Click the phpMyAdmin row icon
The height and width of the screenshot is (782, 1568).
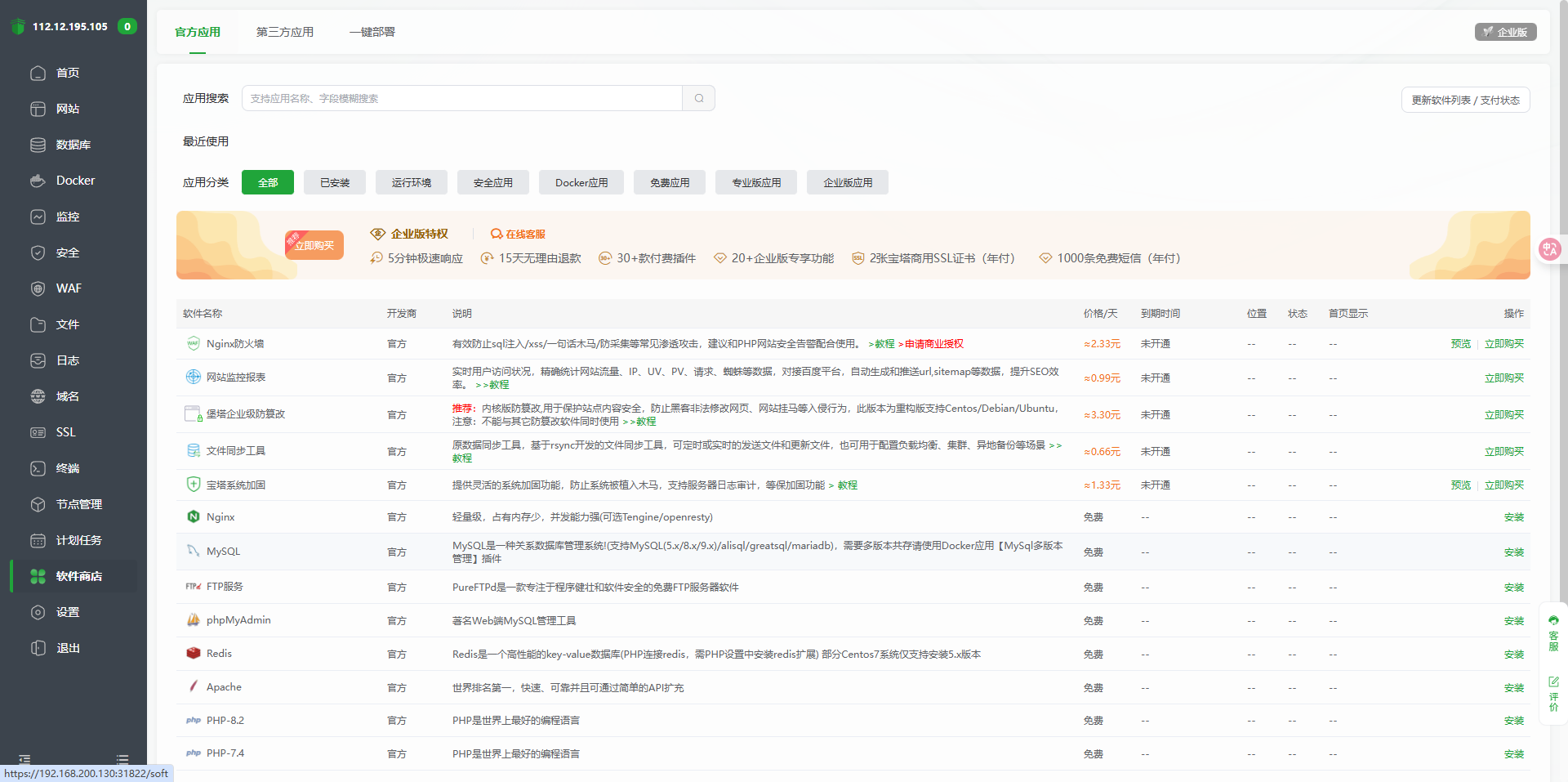click(x=194, y=620)
